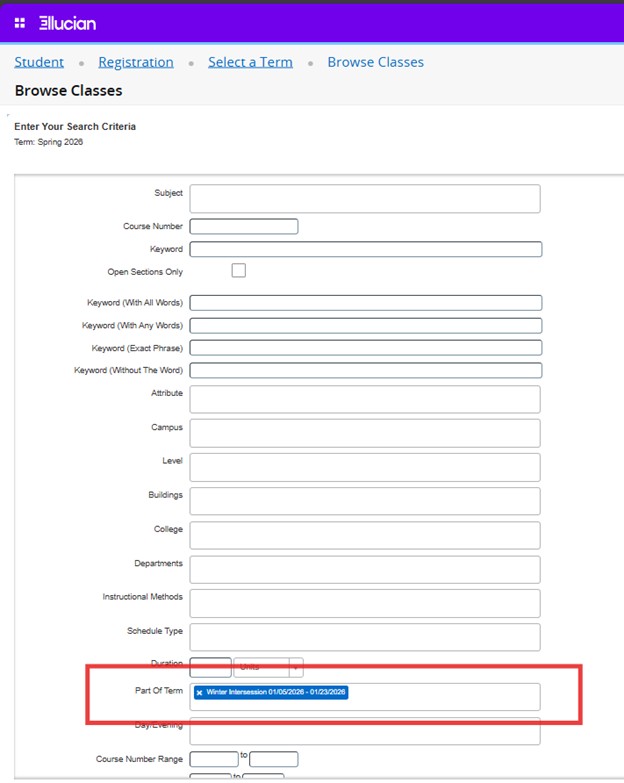This screenshot has height=783, width=624.
Task: Select the Keyword (Exact Phrase) input
Action: 365,348
